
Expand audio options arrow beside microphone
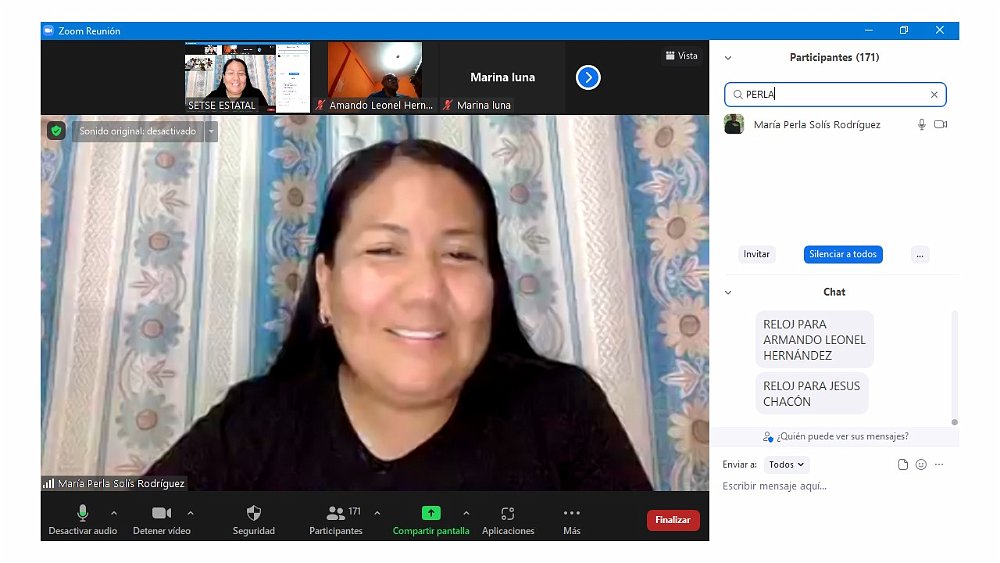click(x=114, y=513)
